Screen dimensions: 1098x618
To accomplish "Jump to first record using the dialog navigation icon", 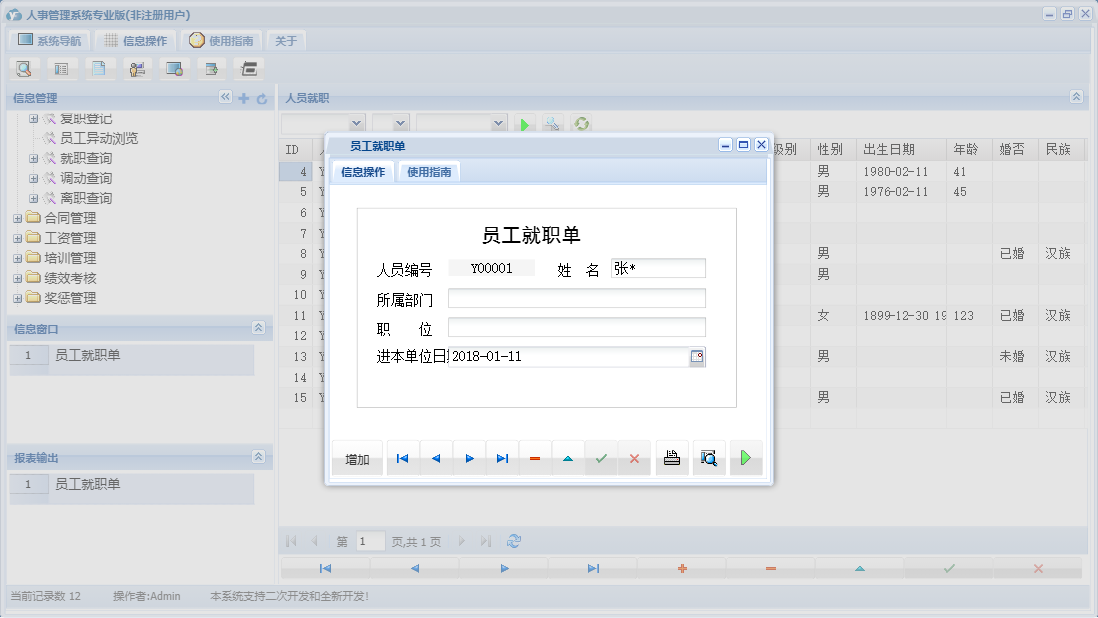I will pos(402,457).
